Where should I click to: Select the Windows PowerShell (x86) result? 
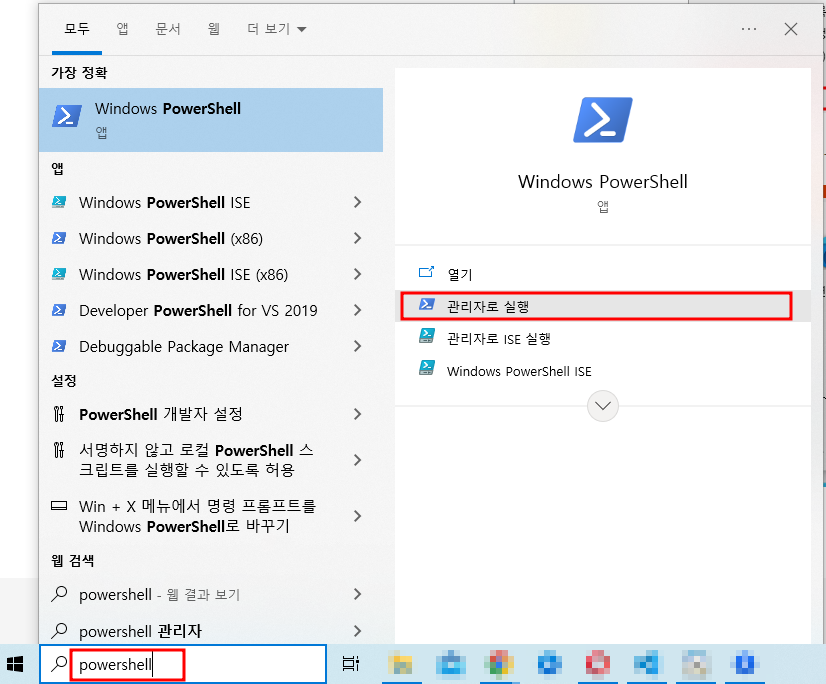(211, 238)
